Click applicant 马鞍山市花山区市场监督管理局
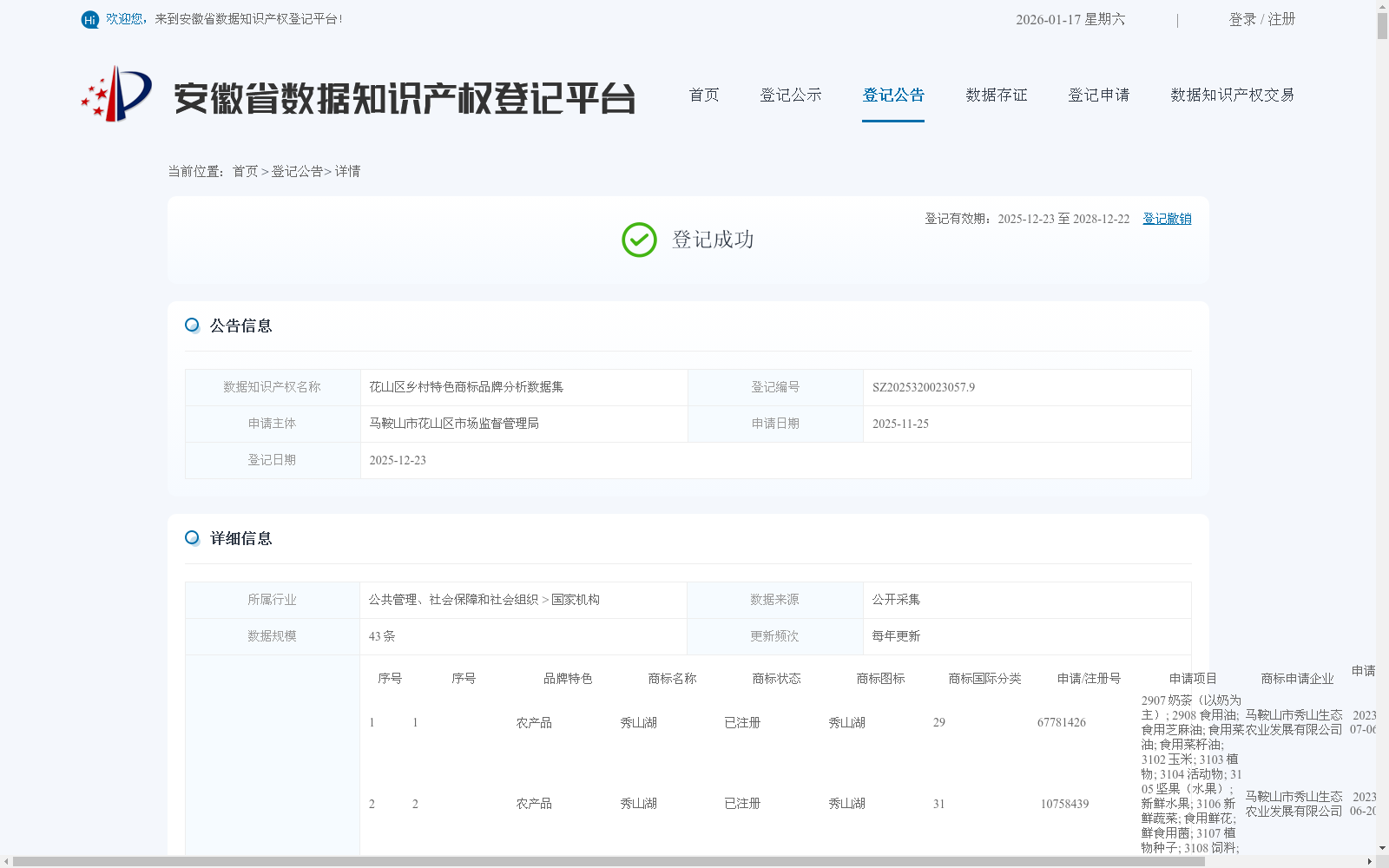This screenshot has width=1389, height=868. click(x=454, y=424)
